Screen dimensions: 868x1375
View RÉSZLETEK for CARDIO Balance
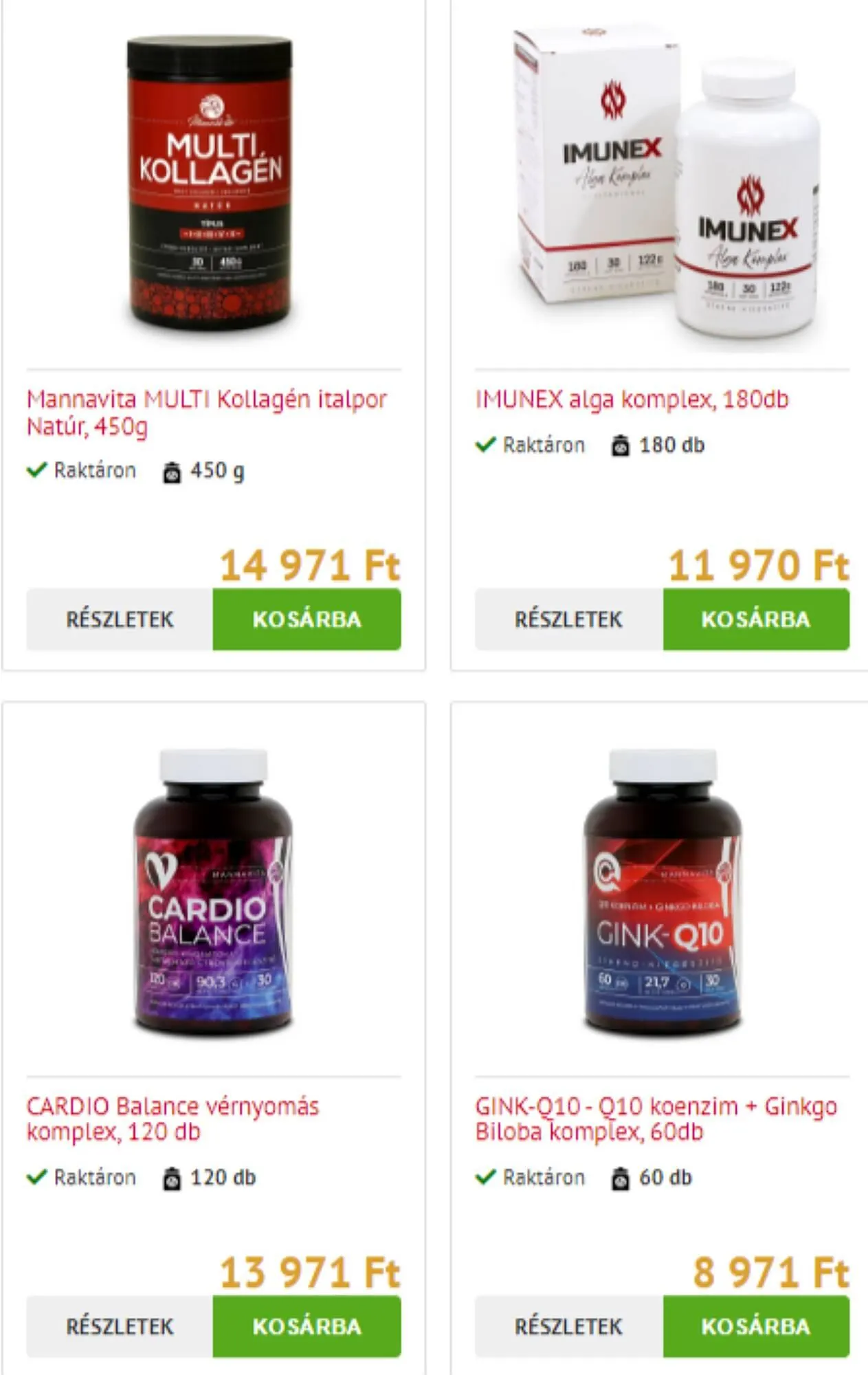click(120, 1326)
